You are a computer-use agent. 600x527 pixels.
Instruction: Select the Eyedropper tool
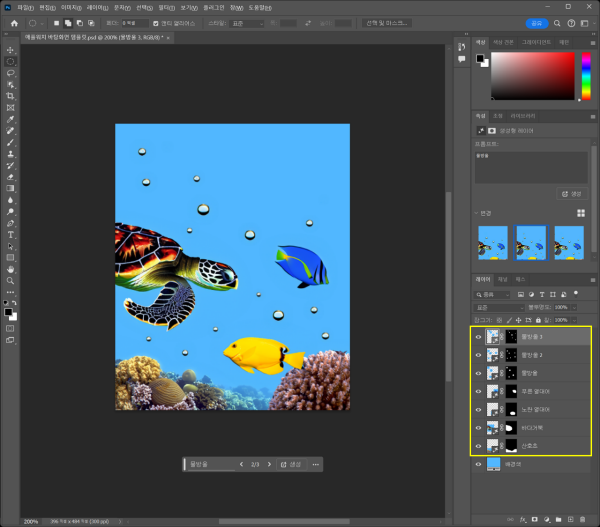pos(10,119)
